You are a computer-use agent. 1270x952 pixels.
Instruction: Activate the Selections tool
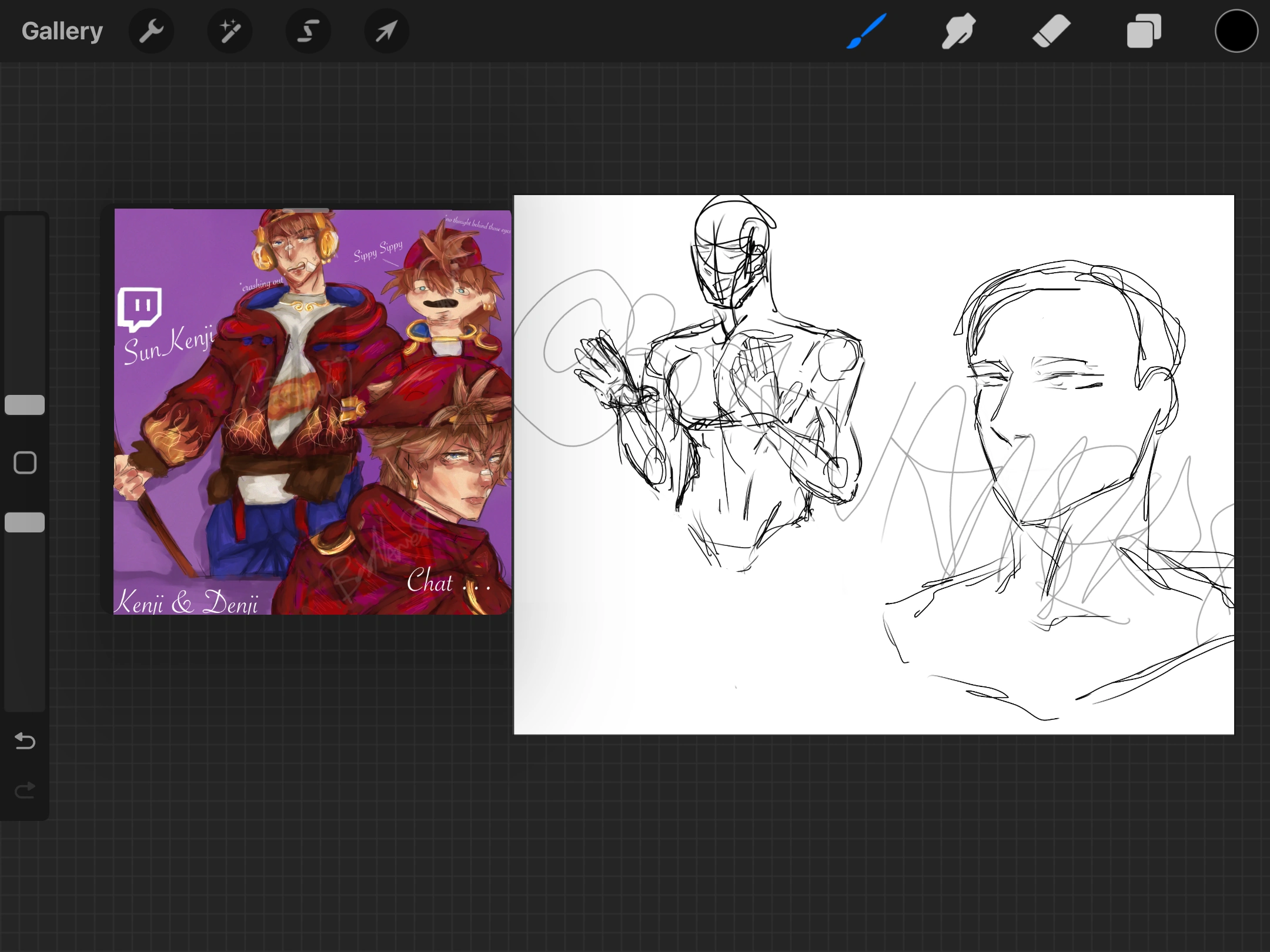tap(308, 31)
